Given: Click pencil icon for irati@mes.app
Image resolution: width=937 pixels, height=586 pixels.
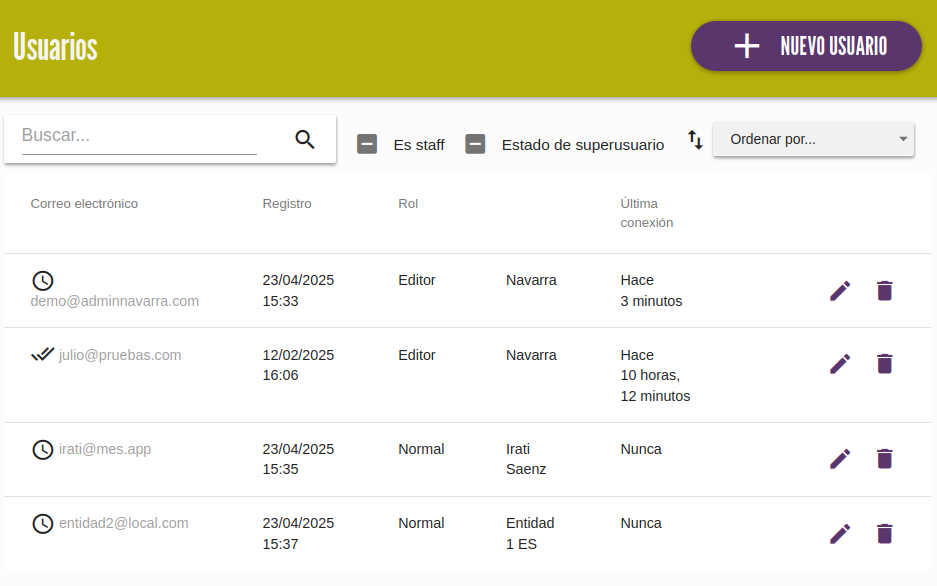Looking at the screenshot, I should point(840,459).
